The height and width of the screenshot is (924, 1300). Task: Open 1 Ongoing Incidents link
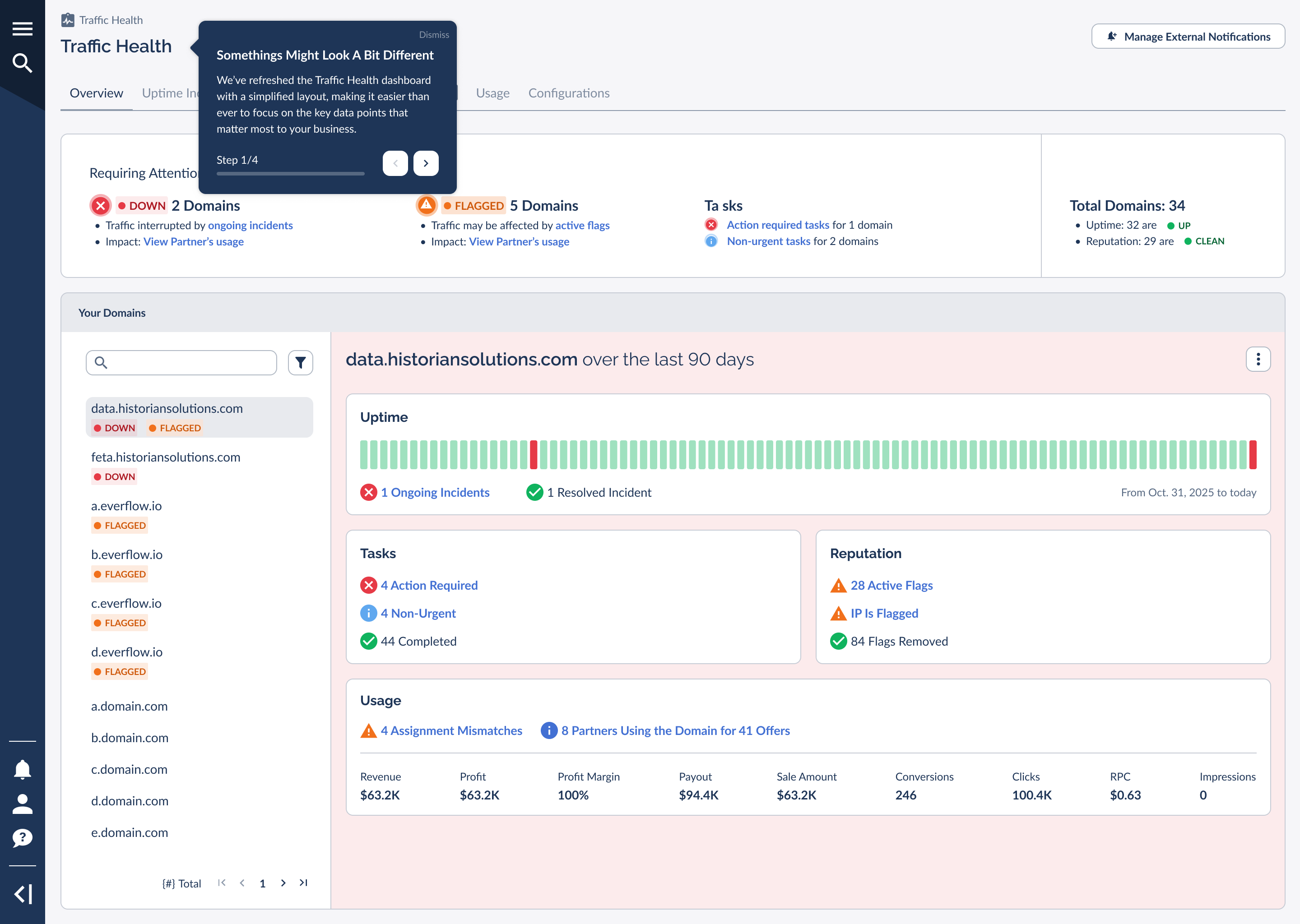pos(435,492)
